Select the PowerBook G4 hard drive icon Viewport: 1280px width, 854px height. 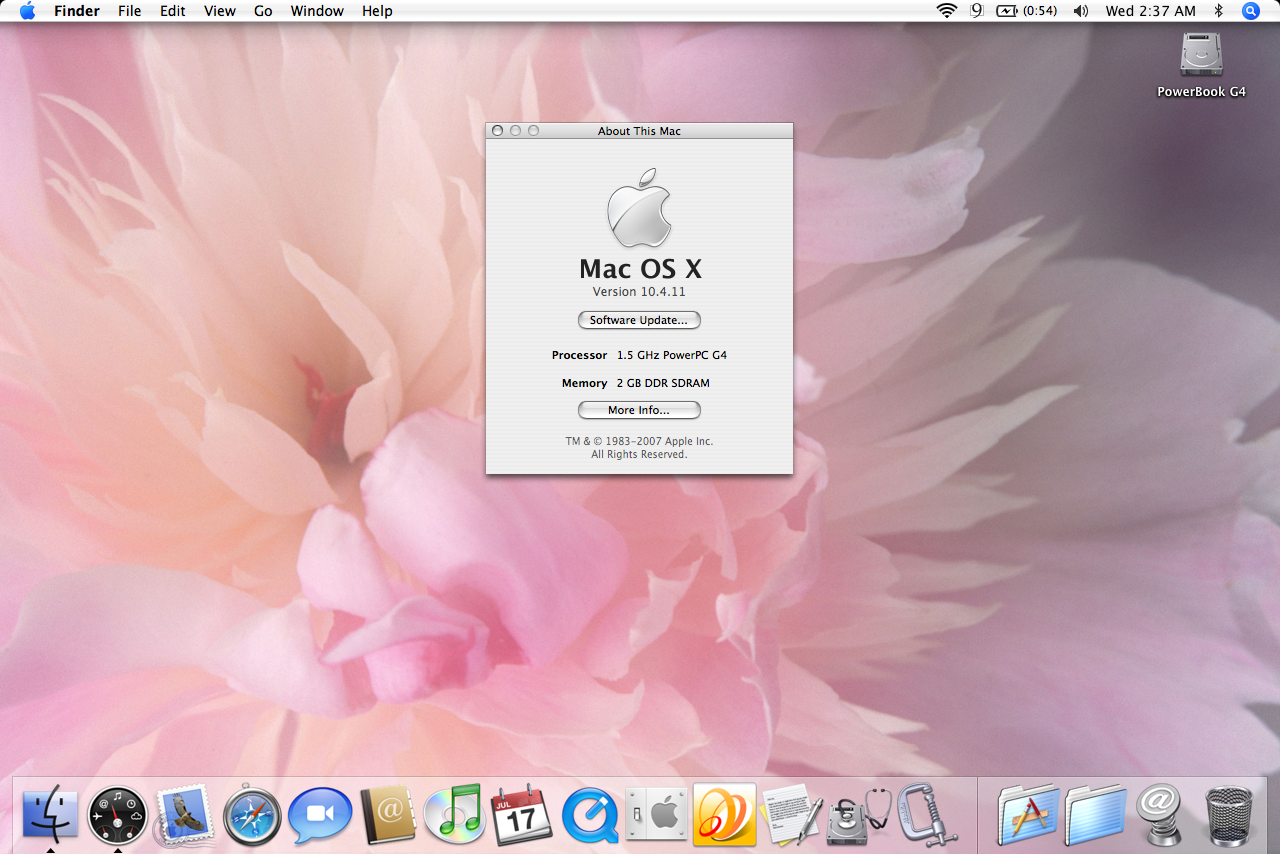pos(1201,55)
